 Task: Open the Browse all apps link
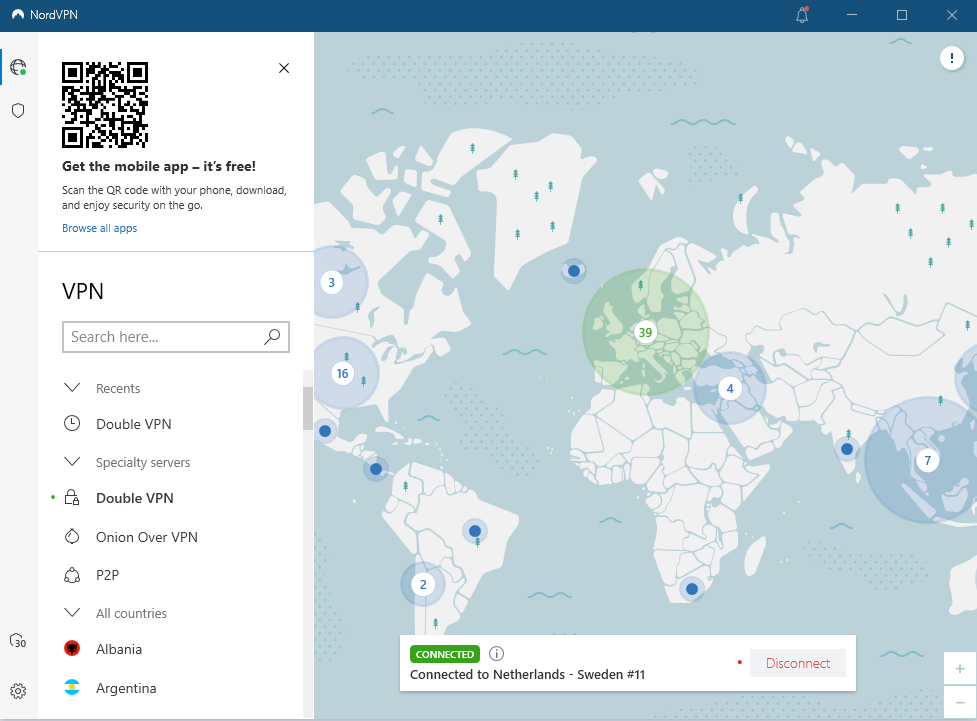point(99,228)
